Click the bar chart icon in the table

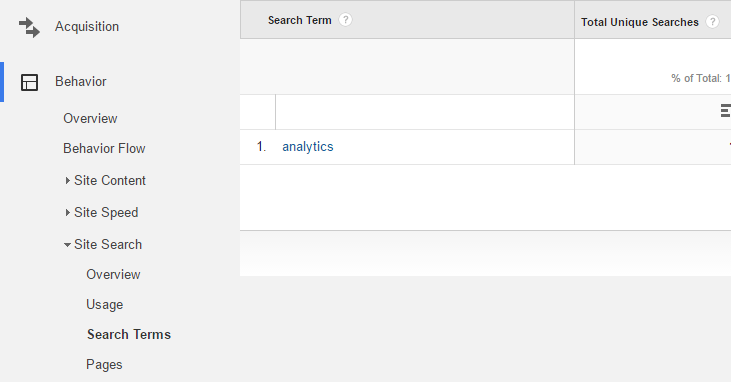[725, 111]
